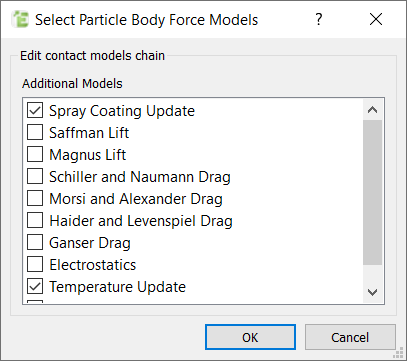Click the resize grip at dialog corner
Image resolution: width=407 pixels, height=361 pixels.
point(398,353)
